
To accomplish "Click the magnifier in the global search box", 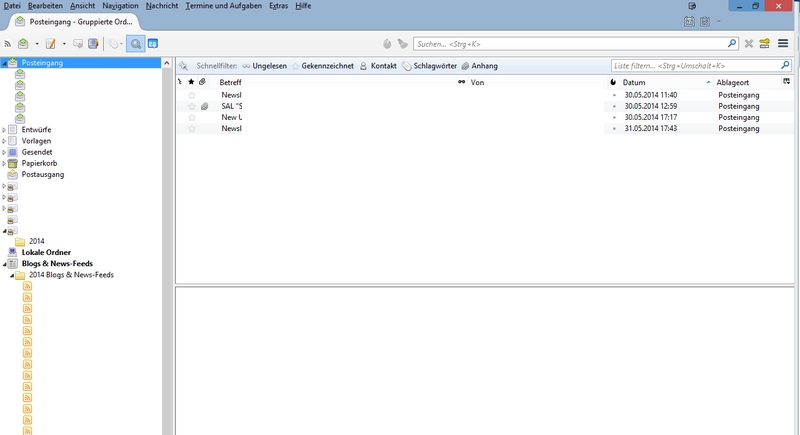I will [732, 43].
